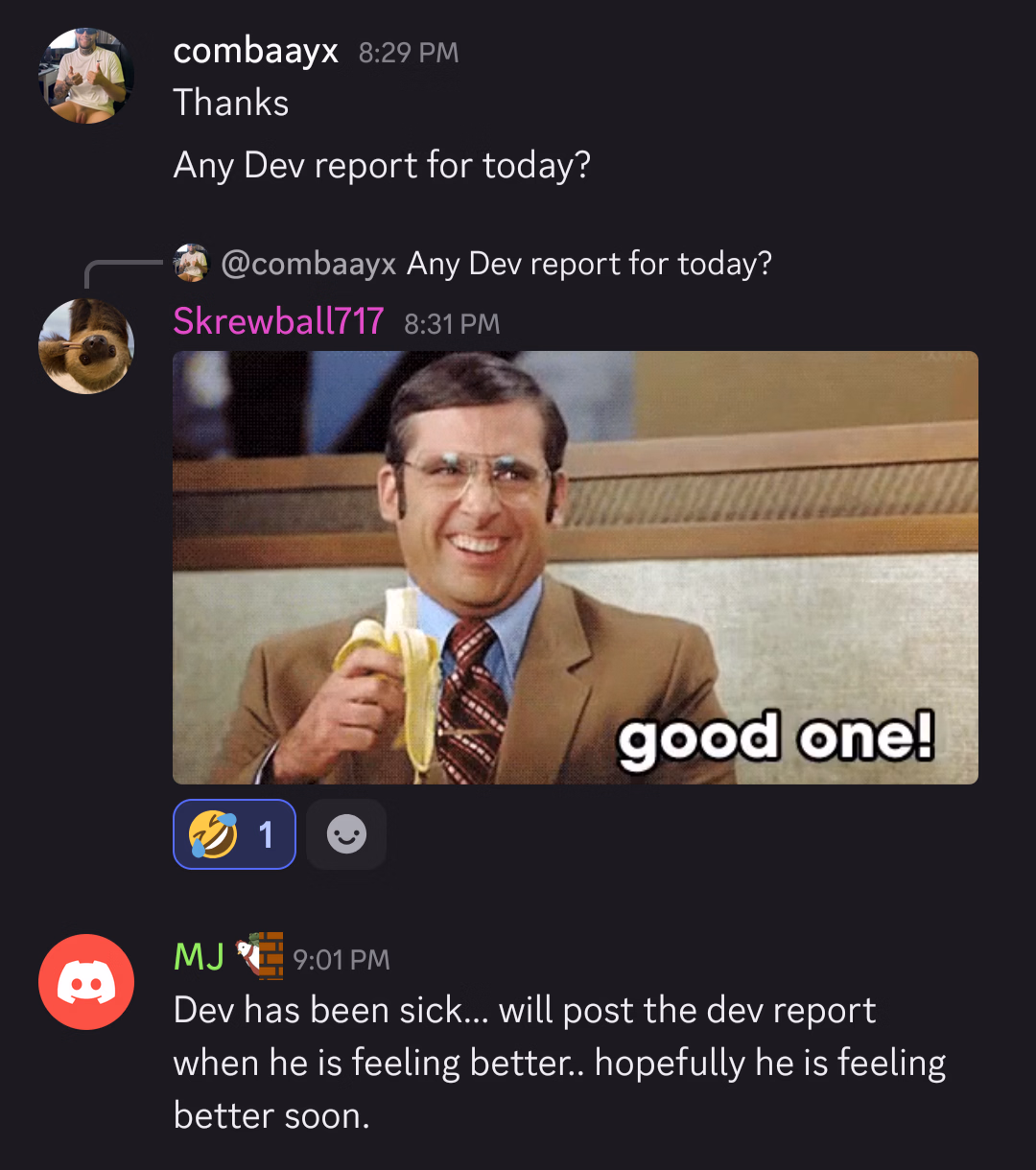Select MJ's "Dev has been sick" message
Viewport: 1036px width, 1170px height.
(560, 1063)
